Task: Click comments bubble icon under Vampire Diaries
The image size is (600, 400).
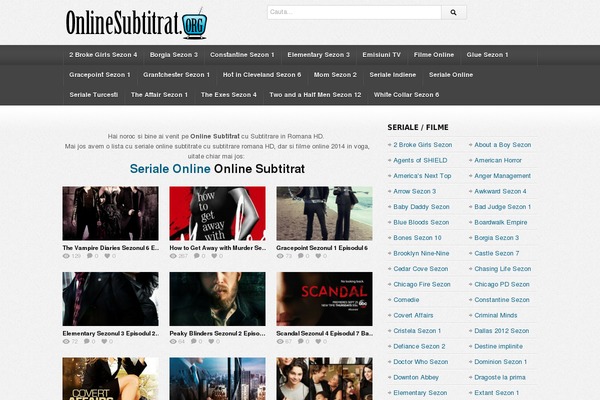Action: pos(90,256)
